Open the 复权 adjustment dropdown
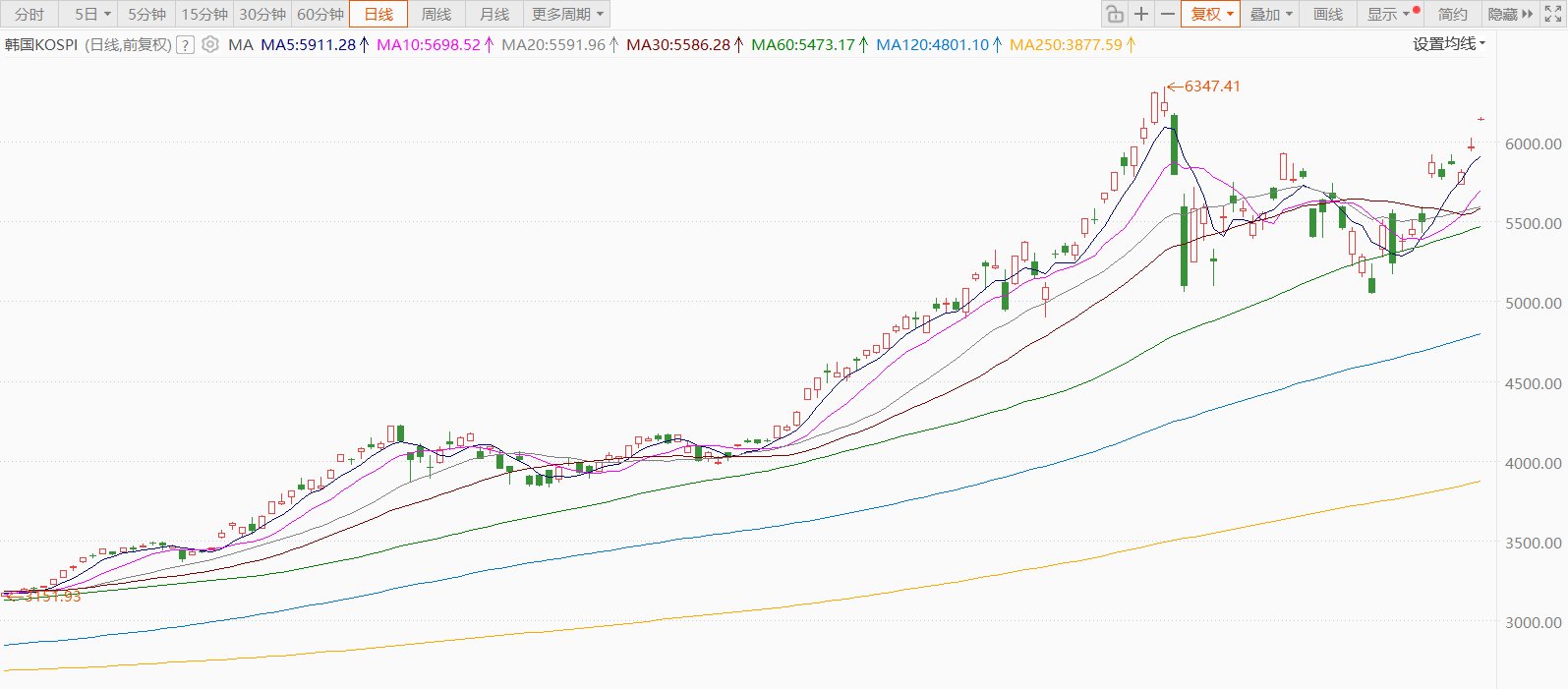The height and width of the screenshot is (689, 1568). 1211,14
